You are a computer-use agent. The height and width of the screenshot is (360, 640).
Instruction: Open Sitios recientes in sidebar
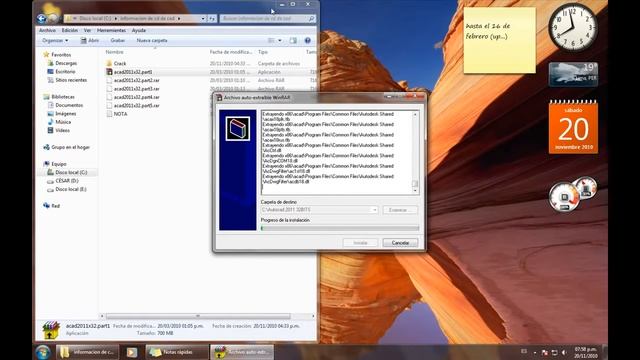[71, 80]
